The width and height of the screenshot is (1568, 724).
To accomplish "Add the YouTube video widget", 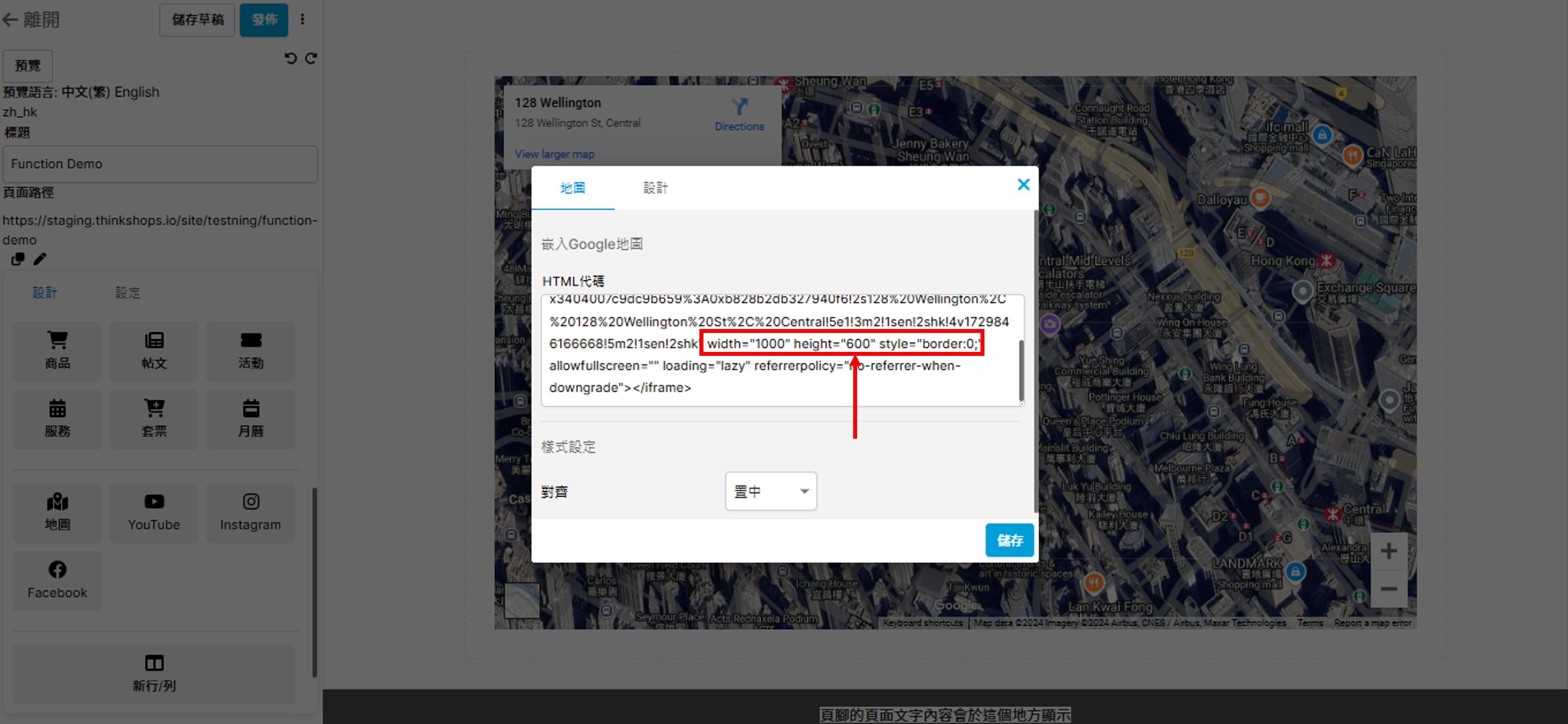I will (153, 512).
